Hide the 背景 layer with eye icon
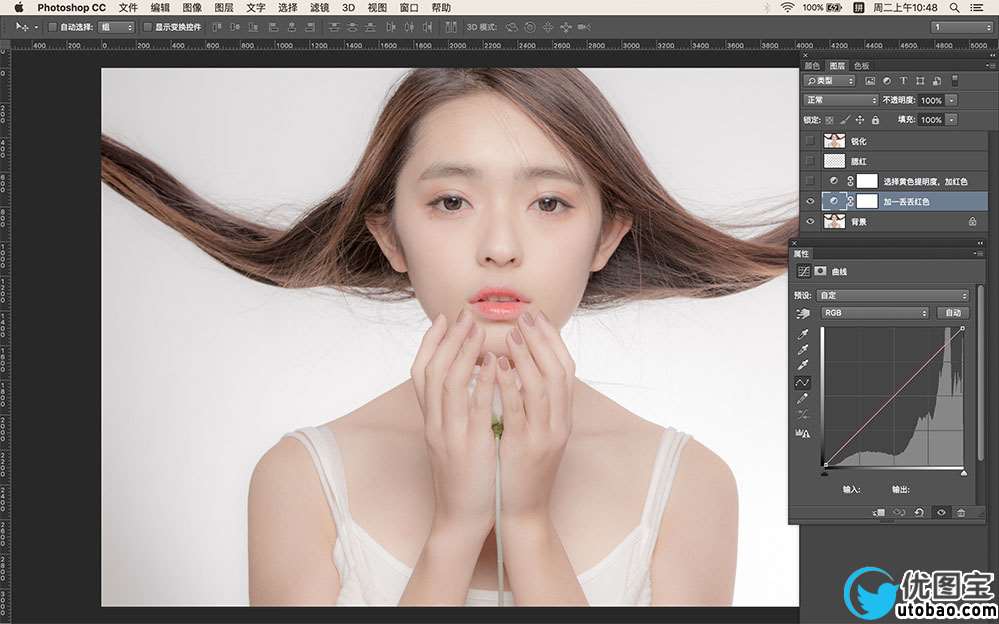 tap(809, 221)
